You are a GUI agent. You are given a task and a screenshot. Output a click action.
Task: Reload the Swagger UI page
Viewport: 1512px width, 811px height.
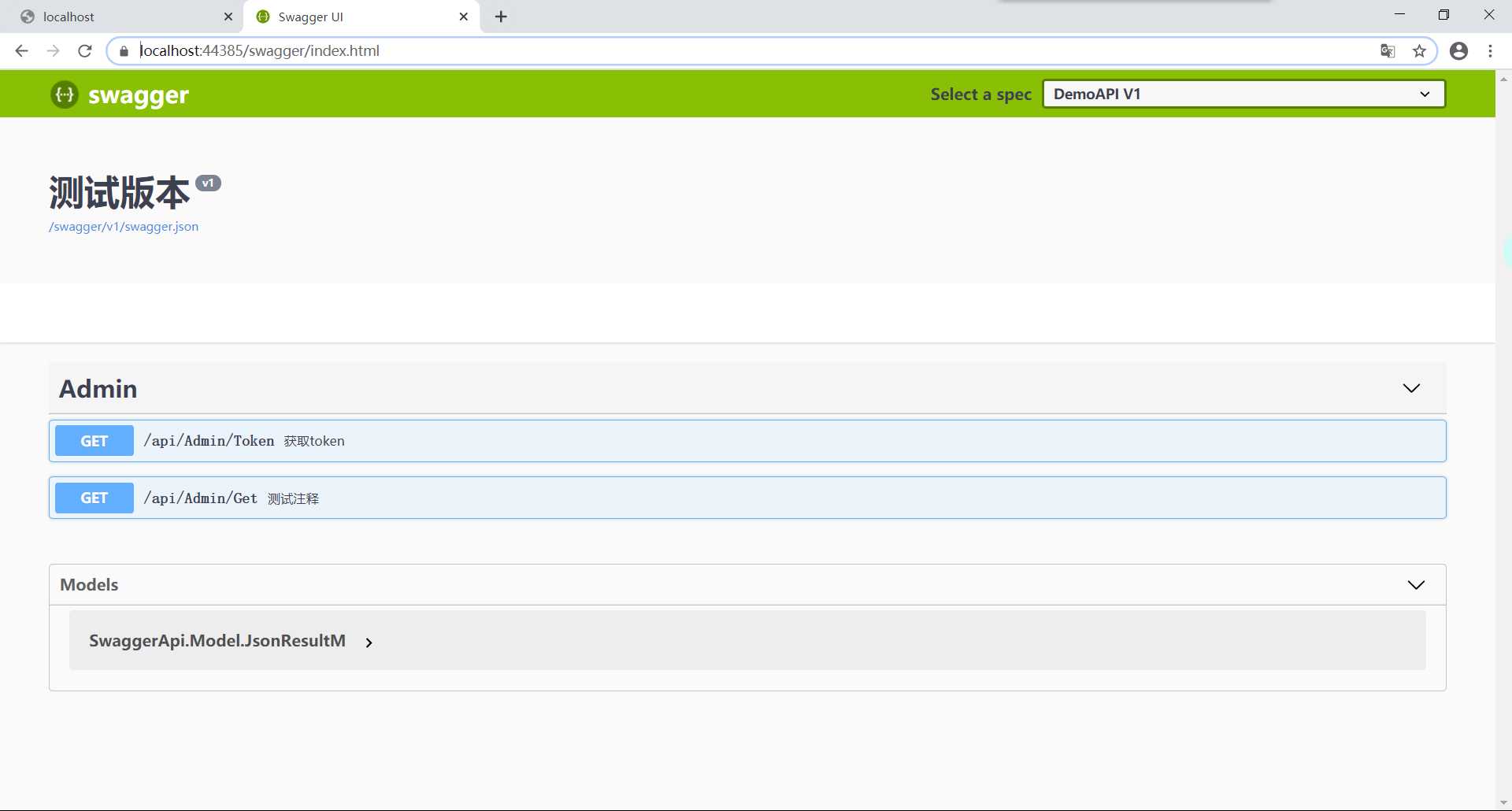tap(85, 51)
